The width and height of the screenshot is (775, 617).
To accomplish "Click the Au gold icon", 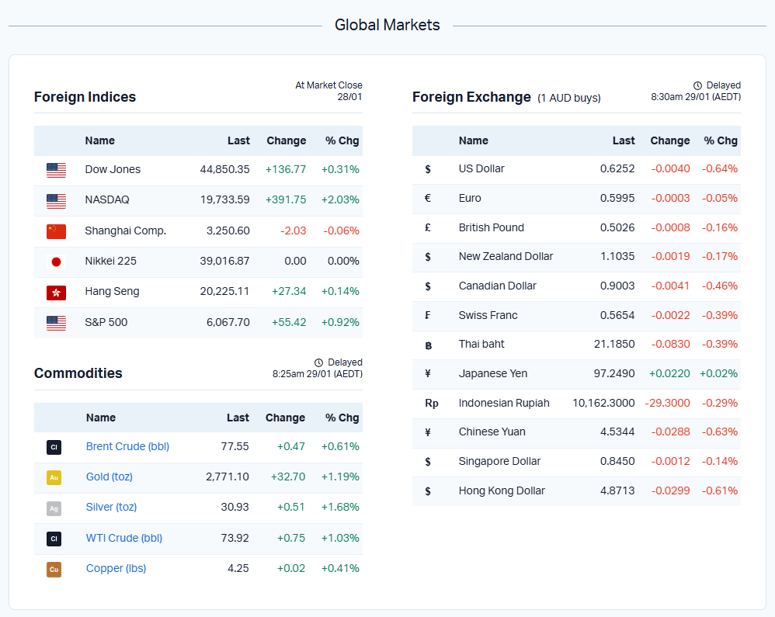I will (x=54, y=478).
